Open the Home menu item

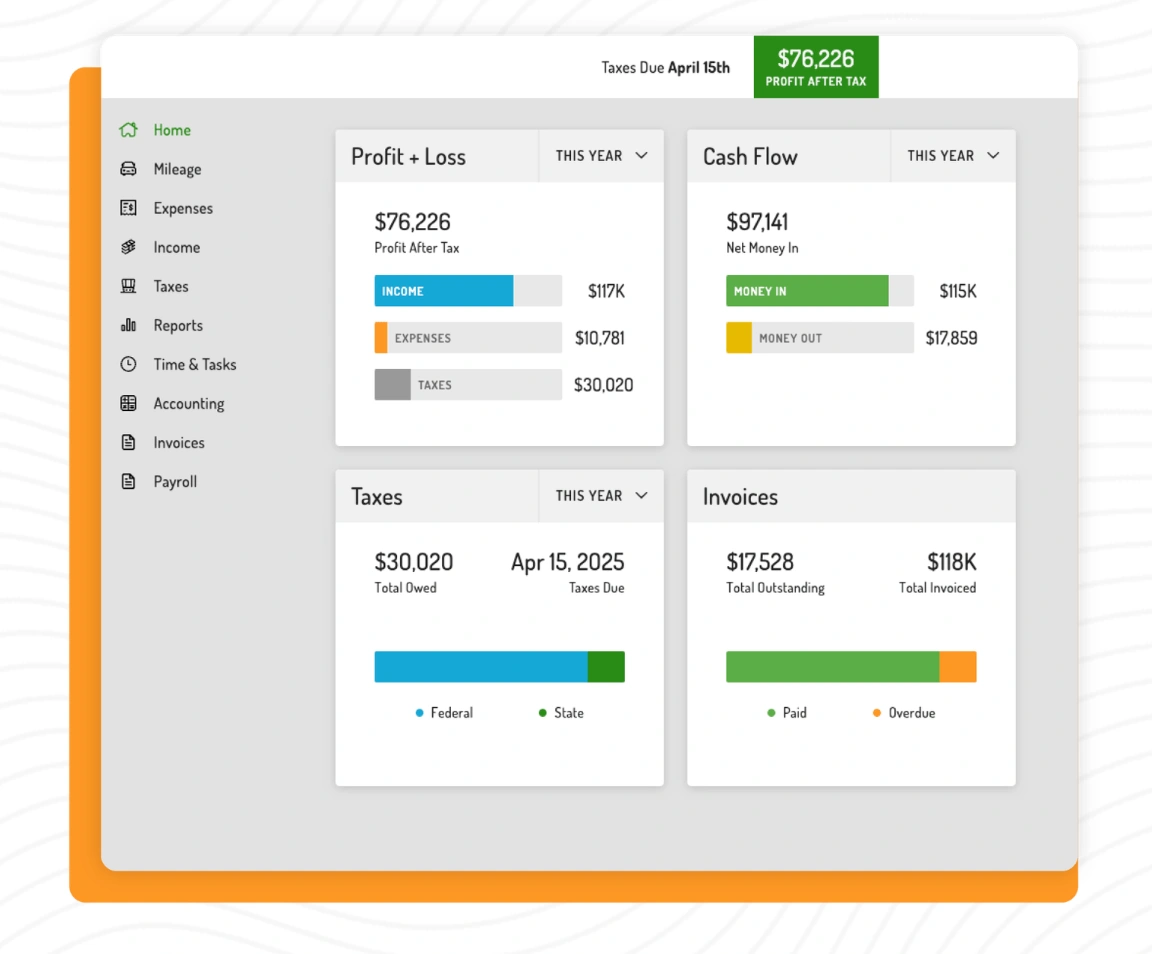click(172, 130)
